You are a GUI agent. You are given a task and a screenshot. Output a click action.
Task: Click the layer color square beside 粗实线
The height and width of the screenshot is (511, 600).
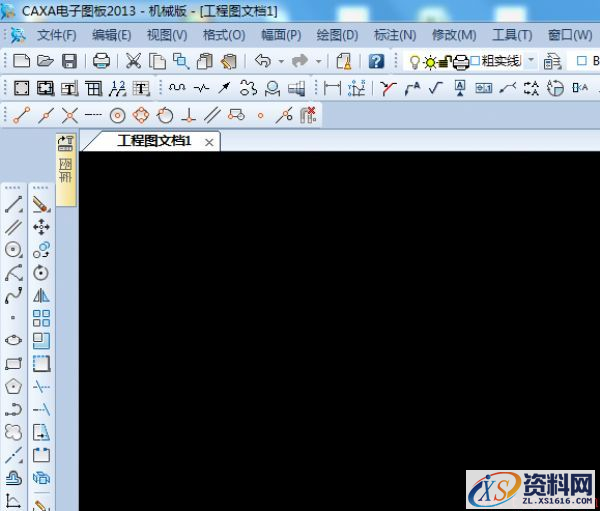tap(475, 60)
